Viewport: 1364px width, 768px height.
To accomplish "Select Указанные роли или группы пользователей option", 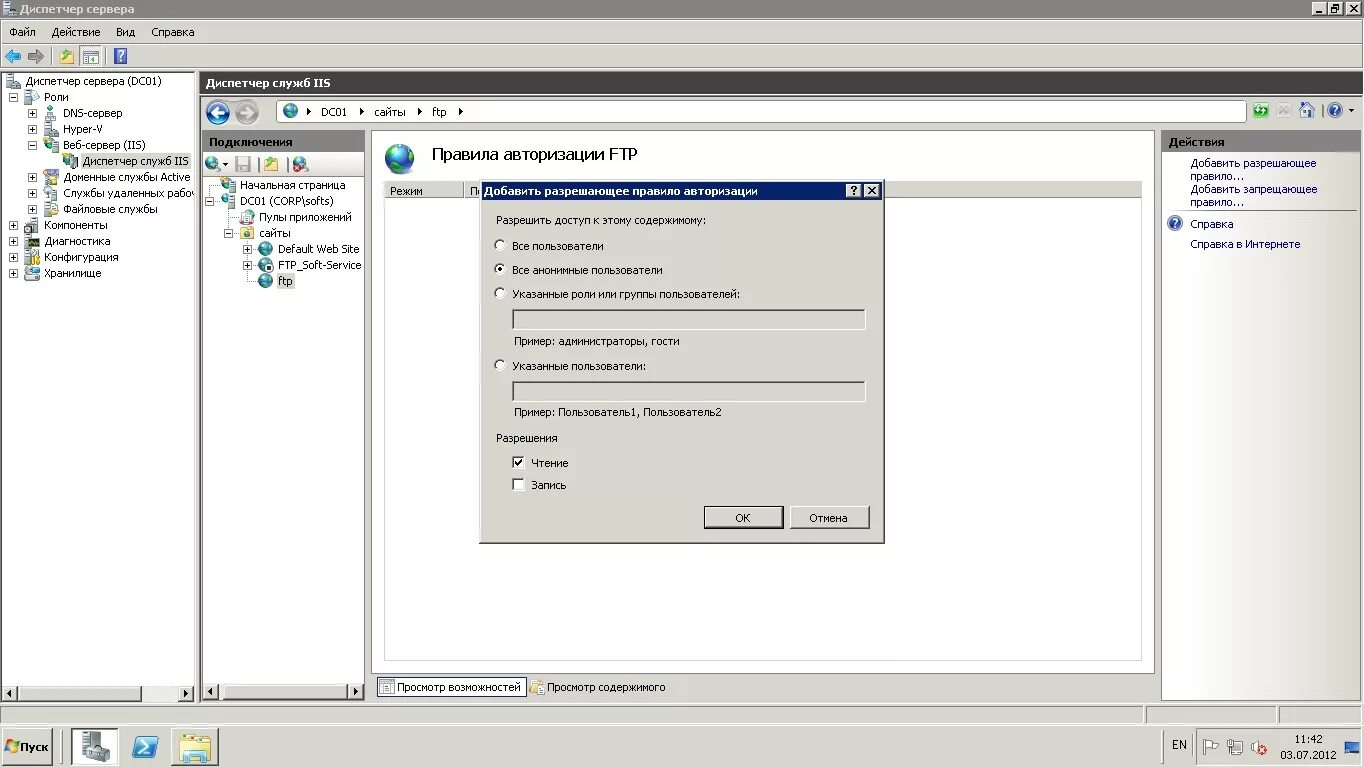I will [x=500, y=293].
